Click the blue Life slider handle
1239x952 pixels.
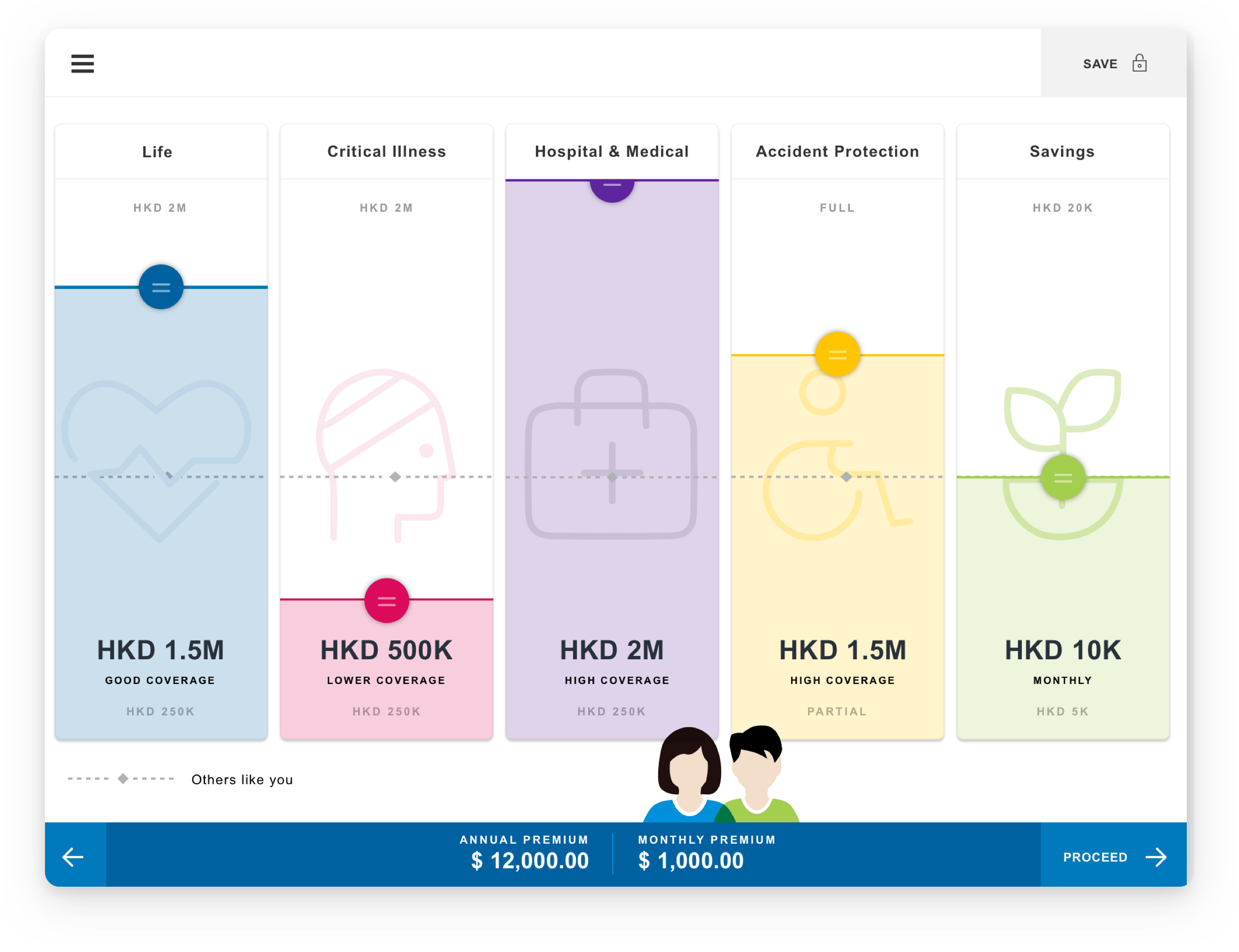[x=161, y=287]
